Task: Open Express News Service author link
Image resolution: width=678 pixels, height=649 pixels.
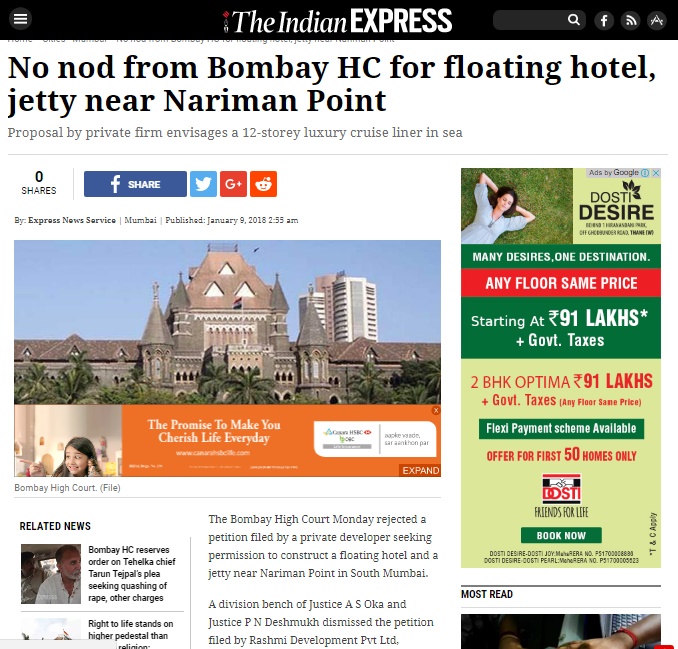Action: [72, 220]
